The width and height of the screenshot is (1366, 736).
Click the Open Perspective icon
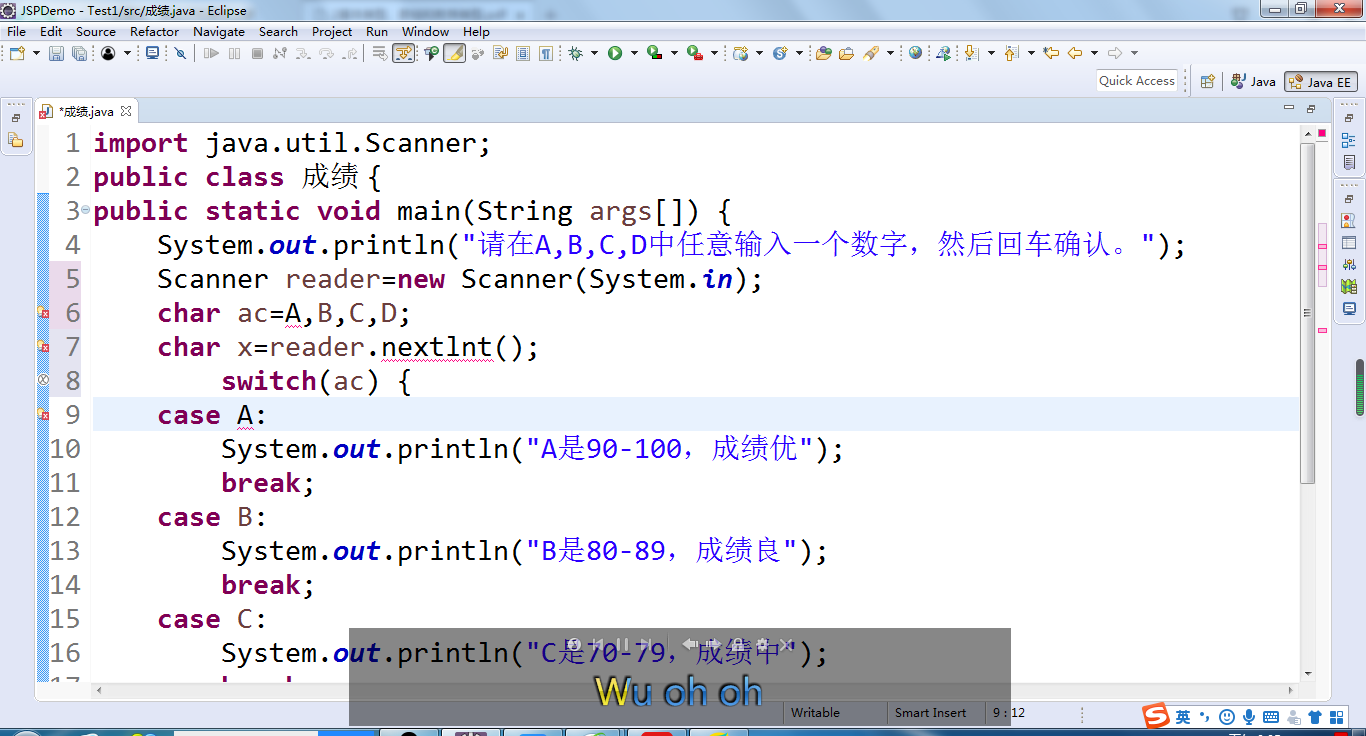pos(1208,82)
